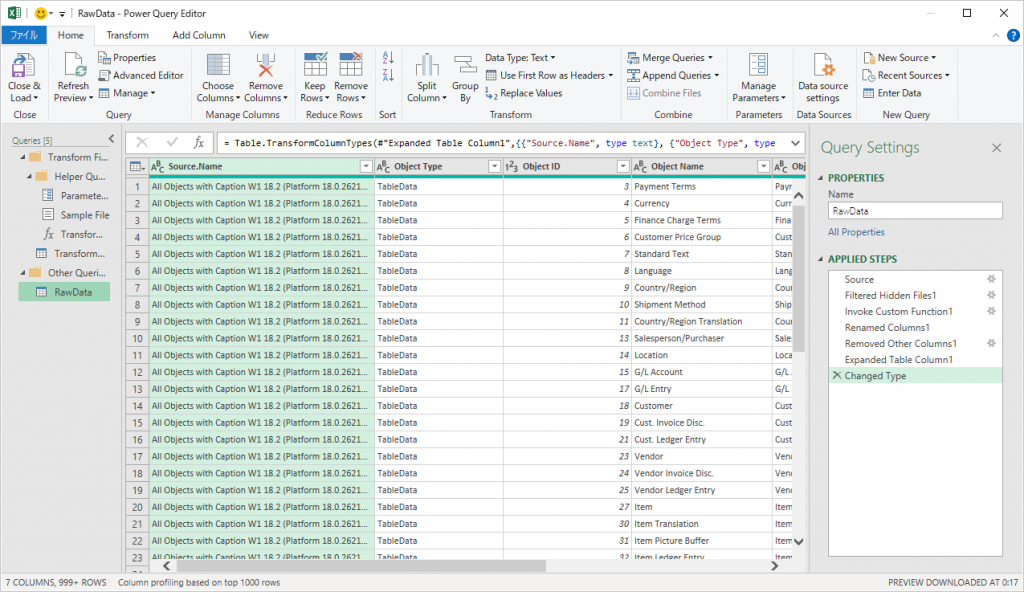Screen dimensions: 1024x592
Task: Click the Manage Parameters icon
Action: coord(758,66)
